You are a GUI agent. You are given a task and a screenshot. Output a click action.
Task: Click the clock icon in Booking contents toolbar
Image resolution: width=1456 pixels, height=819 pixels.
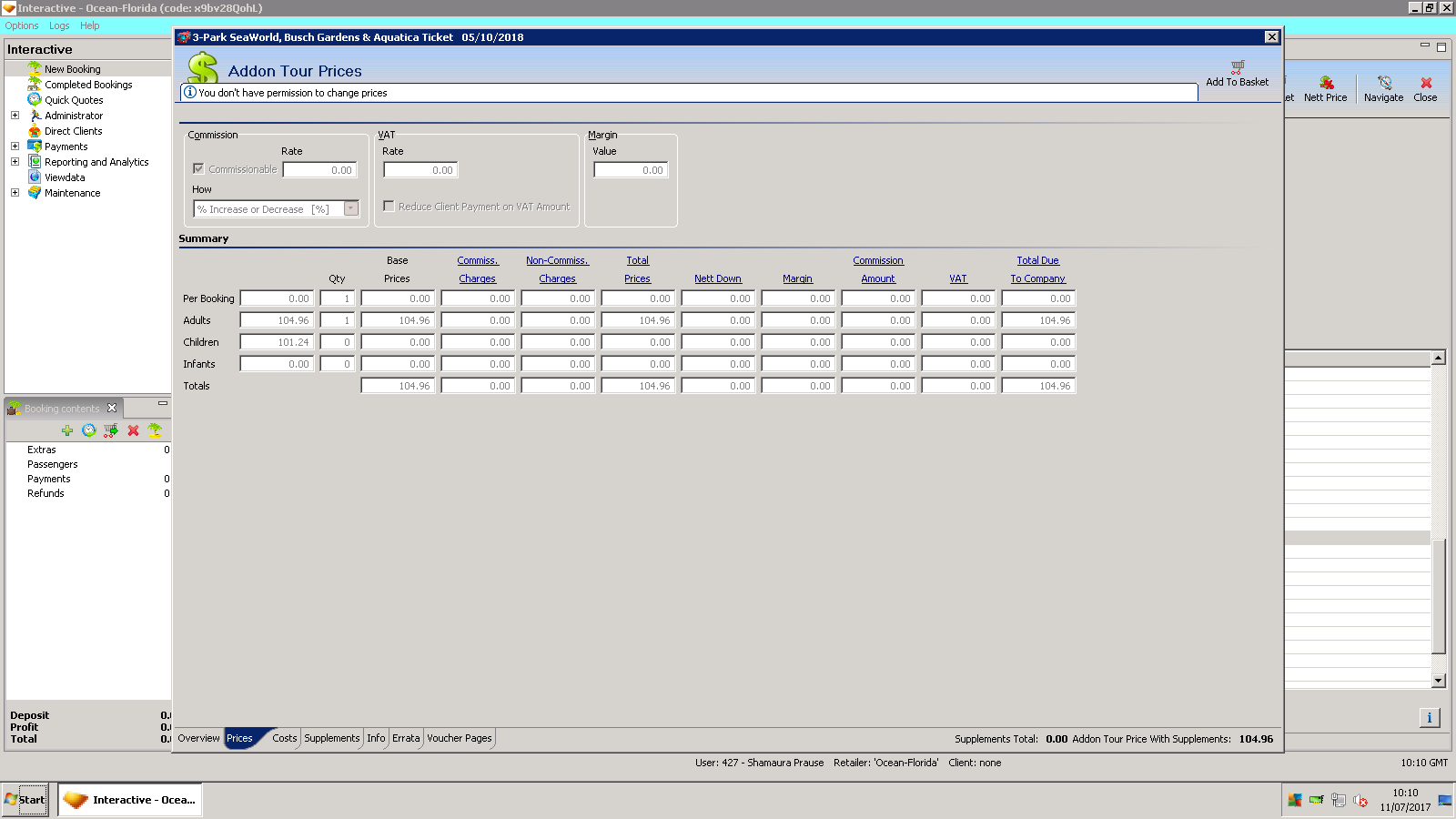click(x=89, y=430)
